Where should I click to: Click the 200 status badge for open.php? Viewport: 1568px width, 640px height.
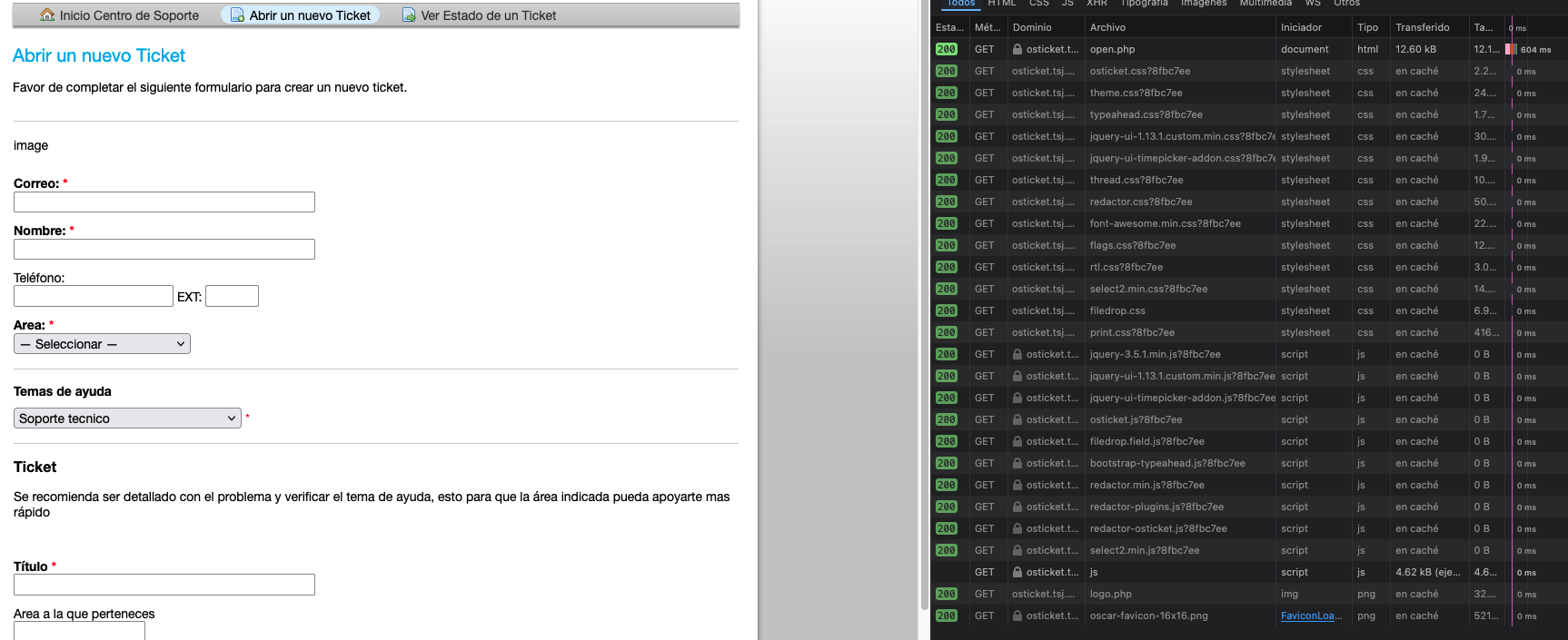[947, 50]
